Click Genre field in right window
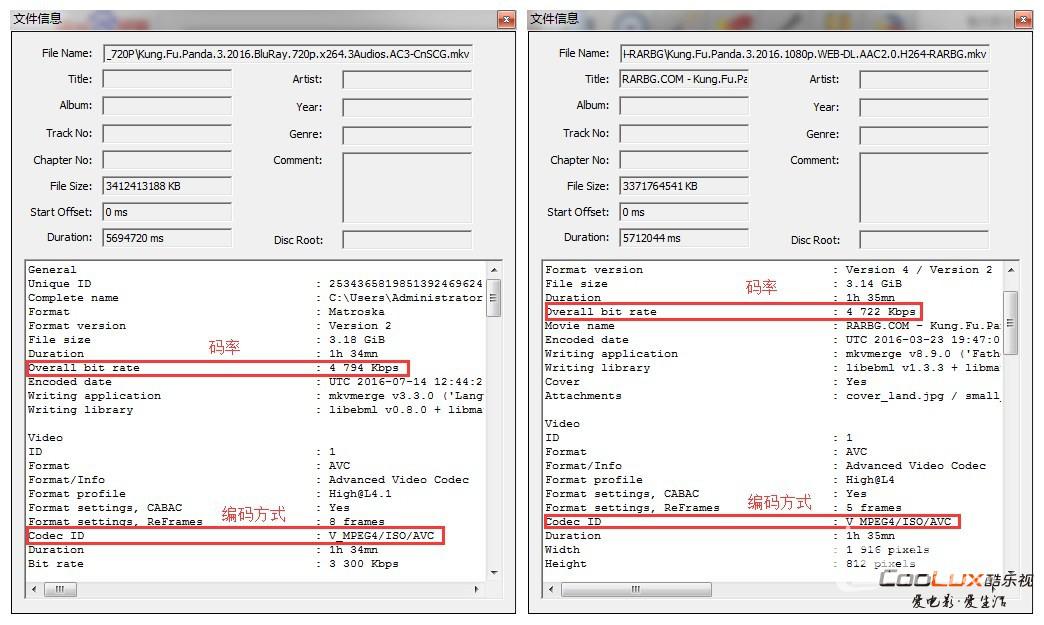This screenshot has height=625, width=1044. click(x=924, y=135)
